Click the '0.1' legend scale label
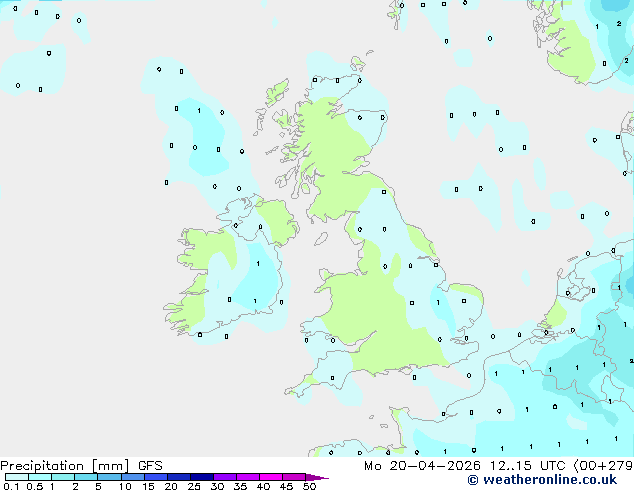Screen dimensions: 634x490 click(11, 486)
